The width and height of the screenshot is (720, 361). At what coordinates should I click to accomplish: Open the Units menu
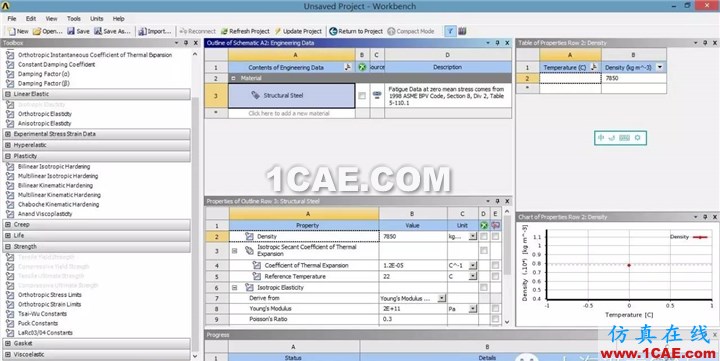pyautogui.click(x=96, y=19)
